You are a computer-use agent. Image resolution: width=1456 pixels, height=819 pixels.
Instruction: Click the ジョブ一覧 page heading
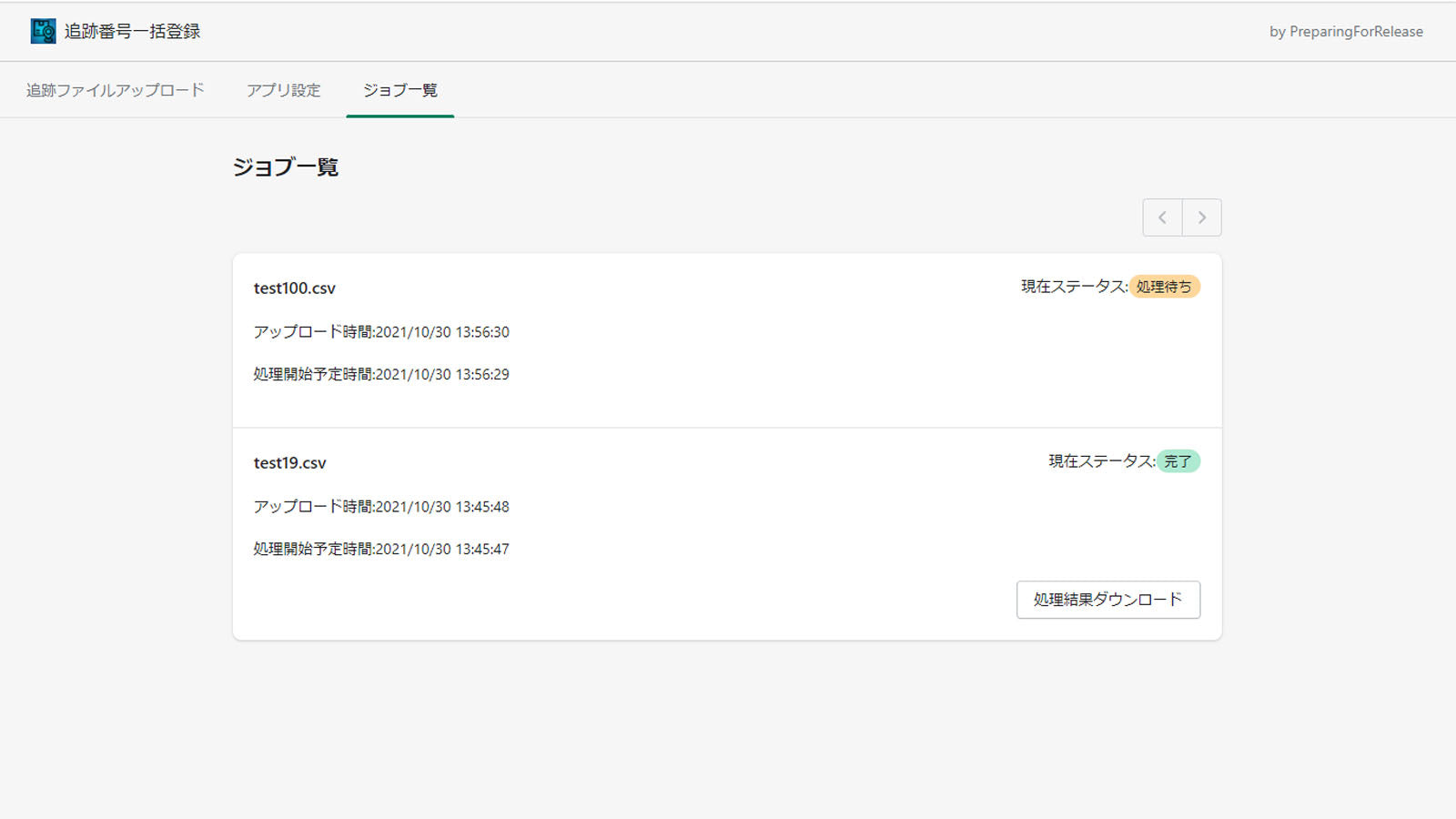(x=286, y=167)
